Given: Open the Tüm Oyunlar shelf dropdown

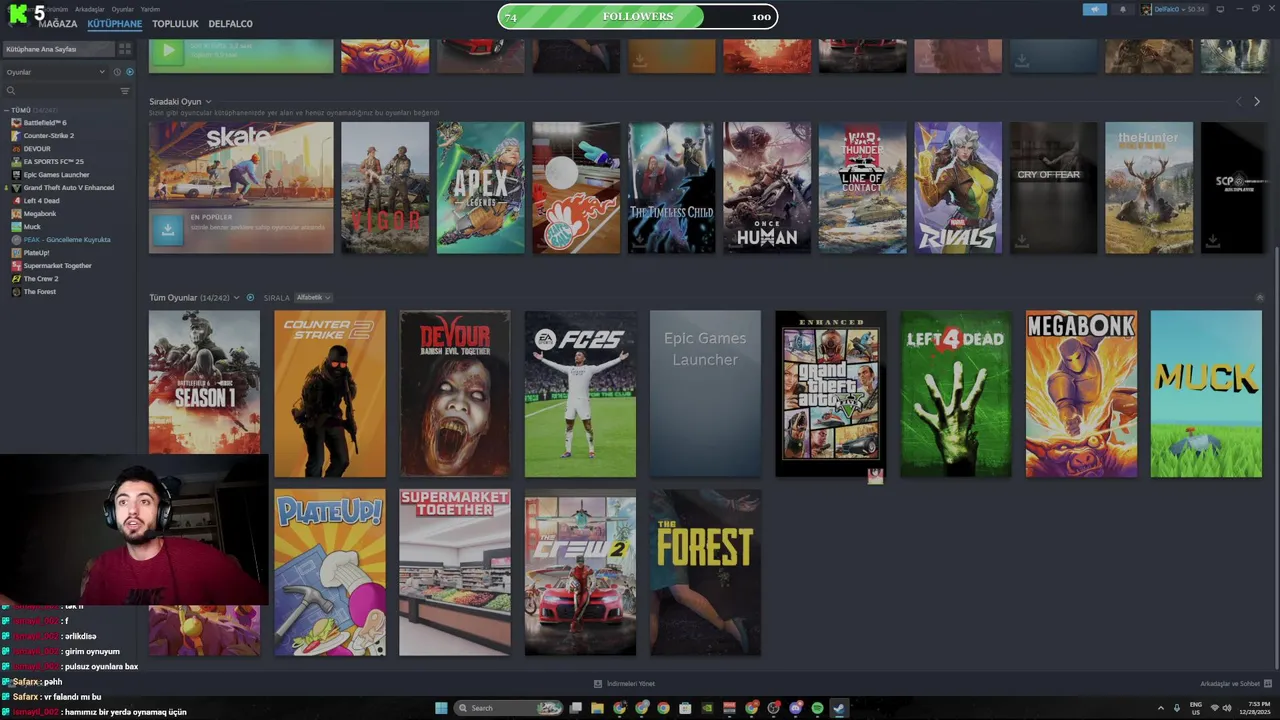Looking at the screenshot, I should [x=236, y=298].
